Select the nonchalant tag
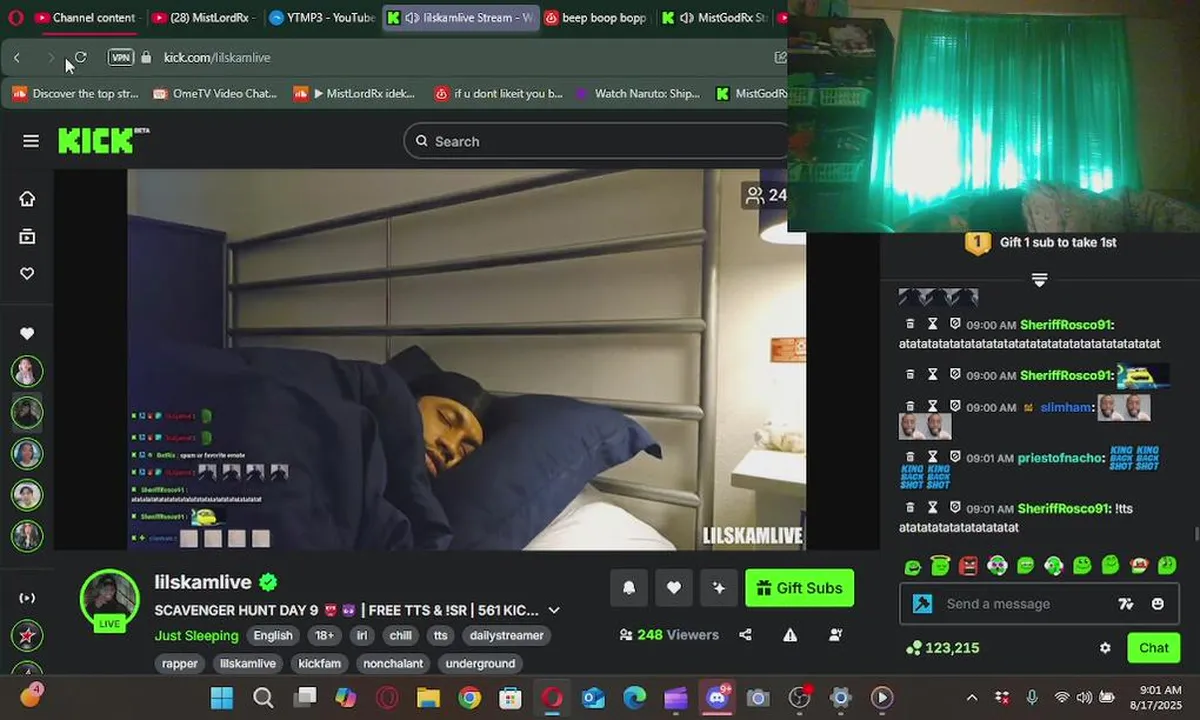This screenshot has width=1200, height=720. [x=393, y=663]
